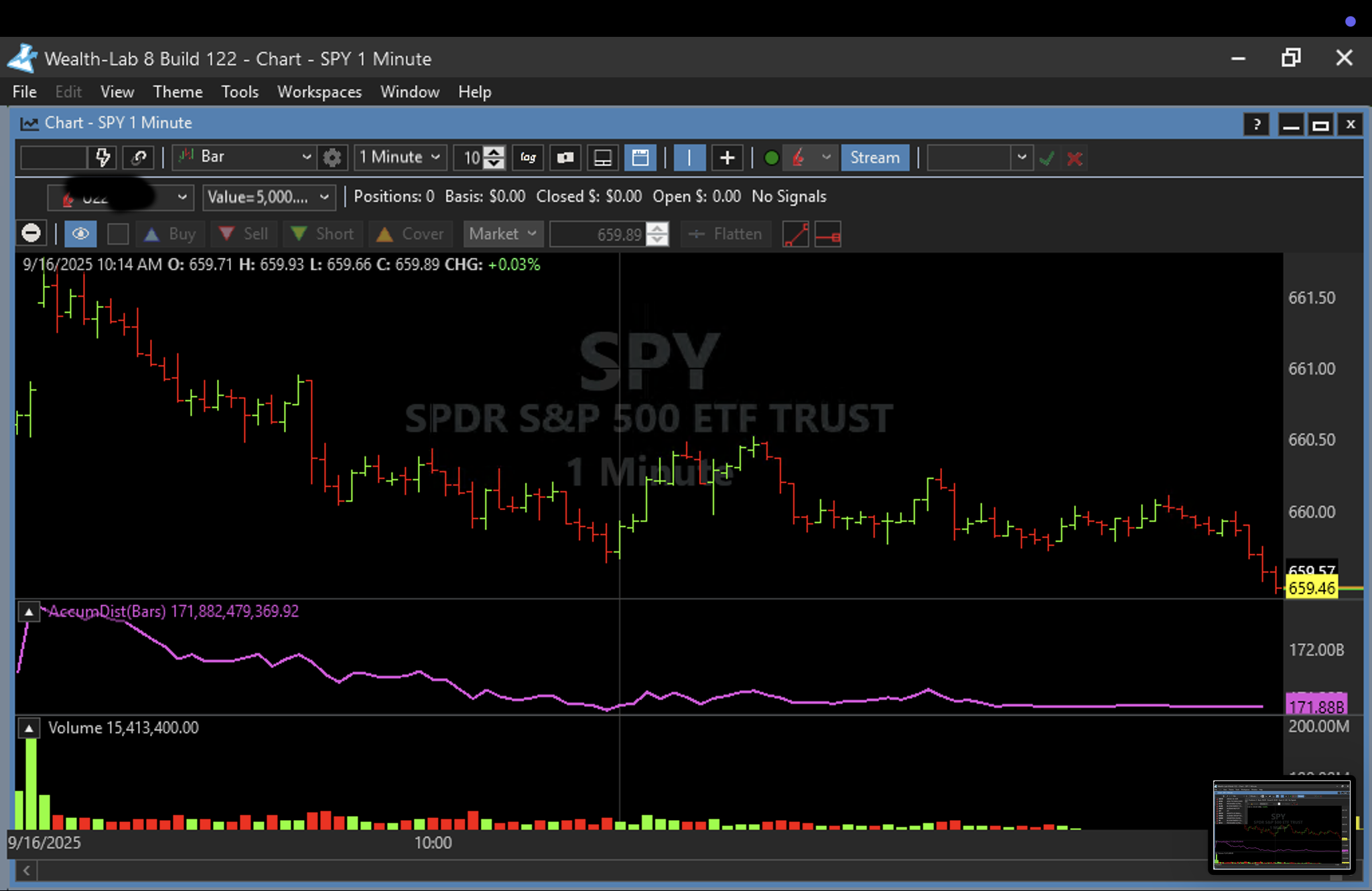Viewport: 1372px width, 891px height.
Task: Toggle the log scale button
Action: tap(528, 157)
